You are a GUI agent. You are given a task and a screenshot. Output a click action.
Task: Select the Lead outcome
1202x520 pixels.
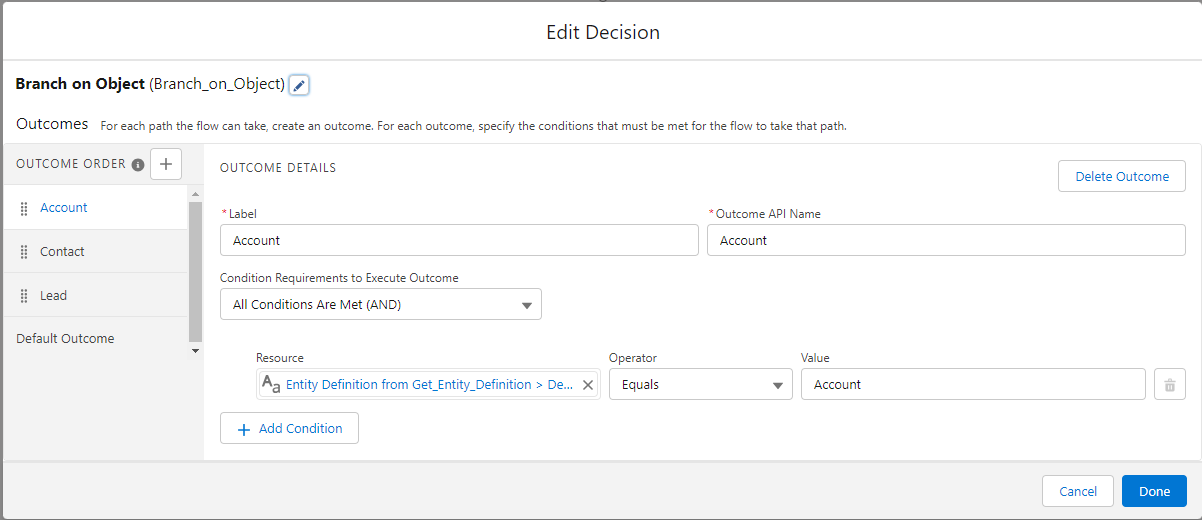(54, 296)
